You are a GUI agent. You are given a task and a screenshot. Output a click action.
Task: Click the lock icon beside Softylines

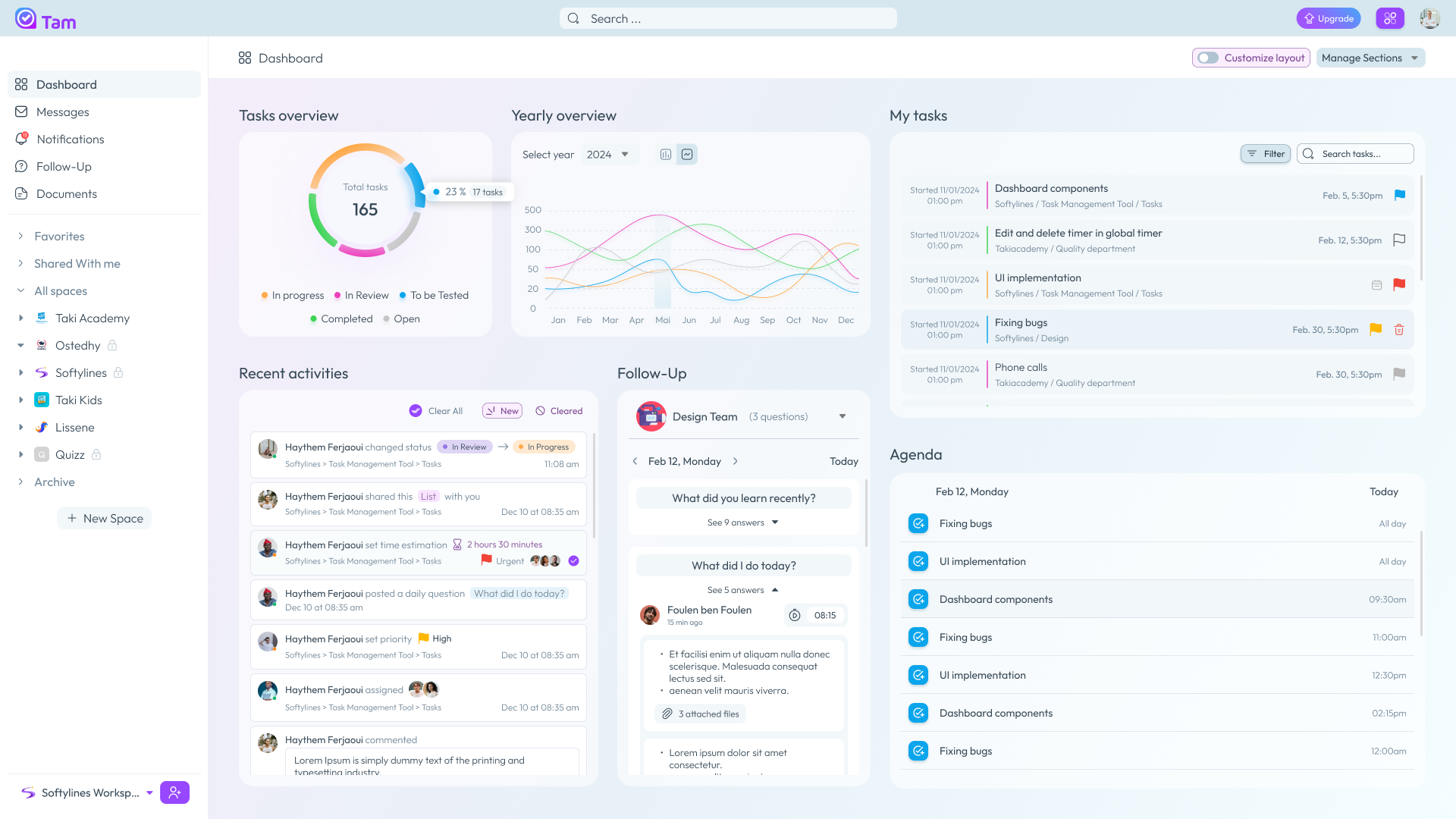coord(118,372)
